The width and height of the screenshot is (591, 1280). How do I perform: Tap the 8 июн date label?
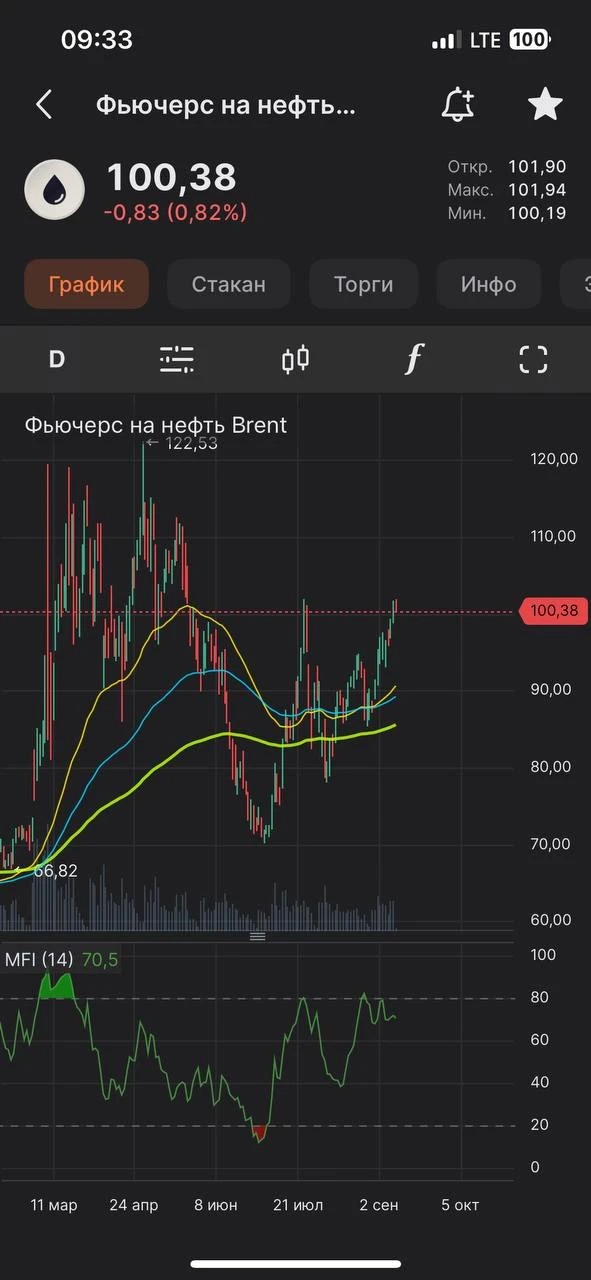click(215, 1205)
